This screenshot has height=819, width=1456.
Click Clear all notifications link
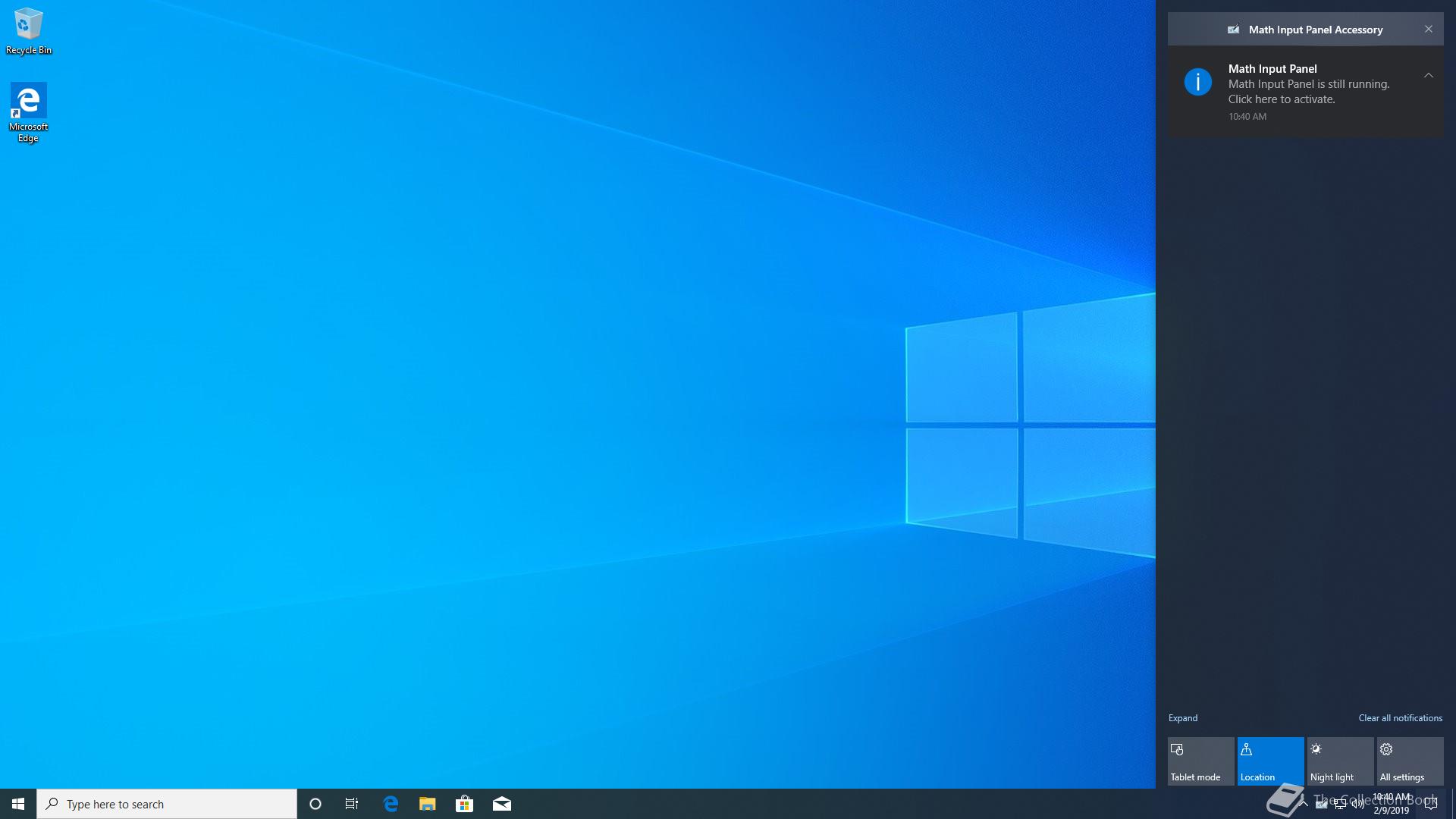1400,718
